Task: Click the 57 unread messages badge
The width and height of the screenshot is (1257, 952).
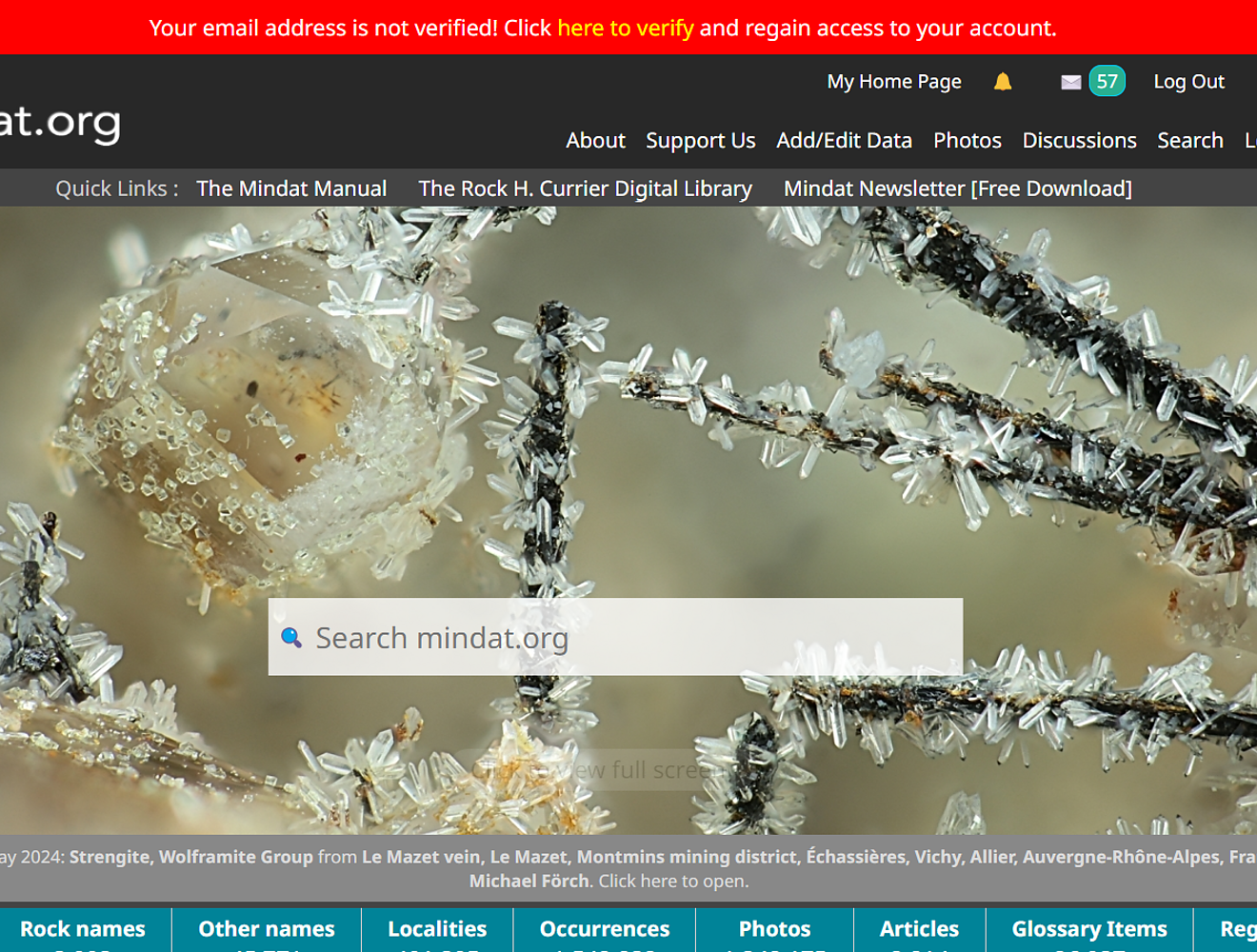Action: pos(1107,81)
